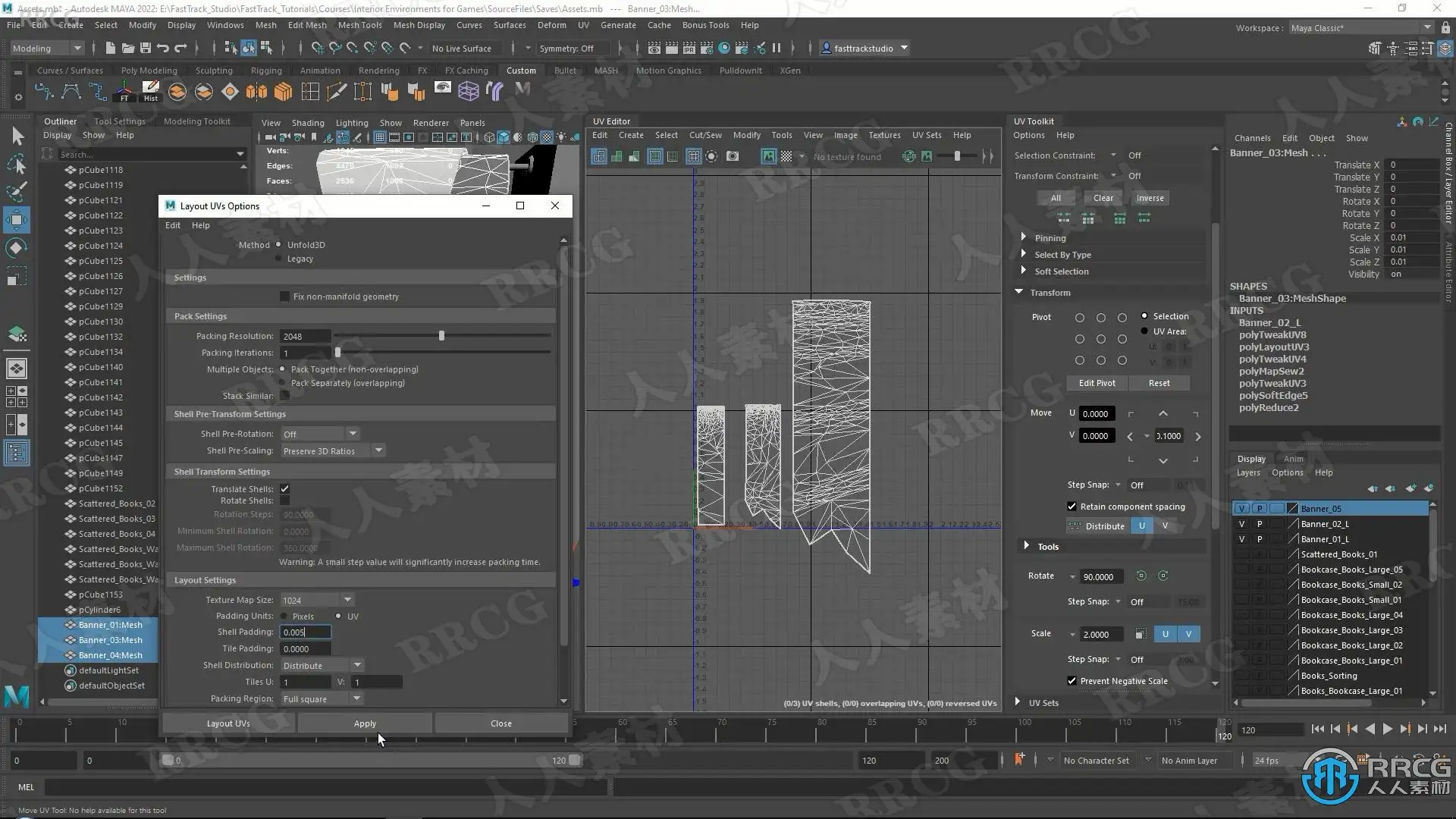This screenshot has height=819, width=1456.
Task: Click the Distribute button
Action: tap(1097, 526)
